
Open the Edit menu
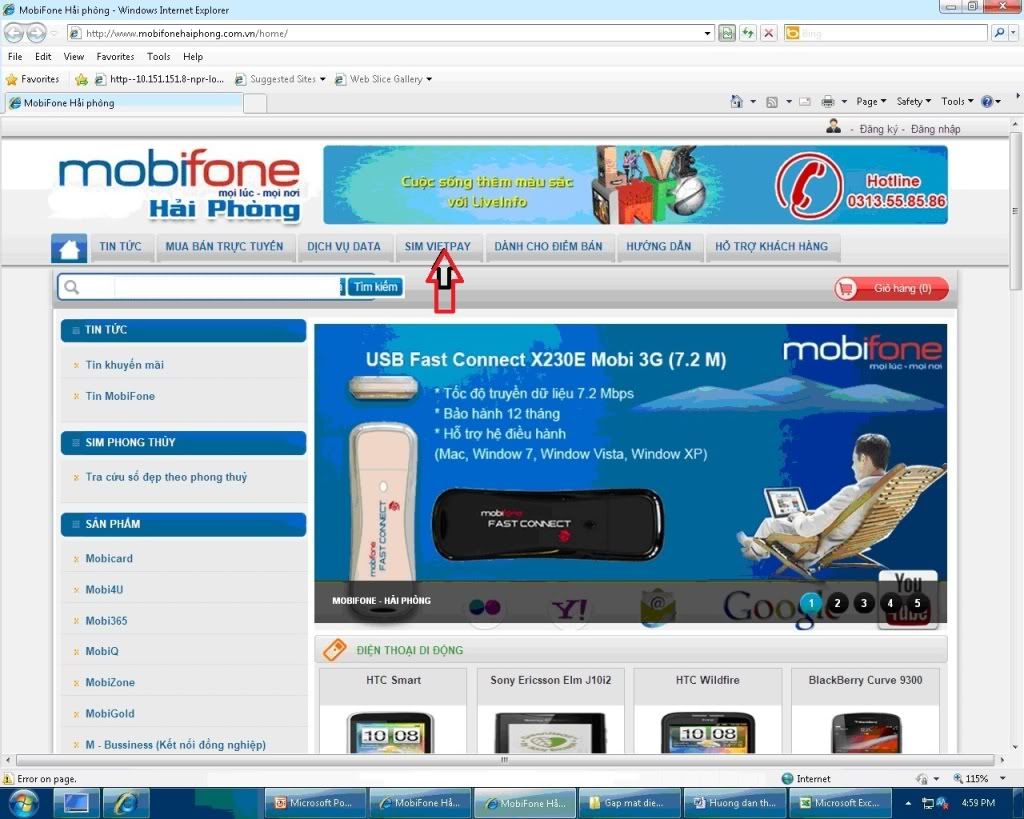[x=43, y=57]
